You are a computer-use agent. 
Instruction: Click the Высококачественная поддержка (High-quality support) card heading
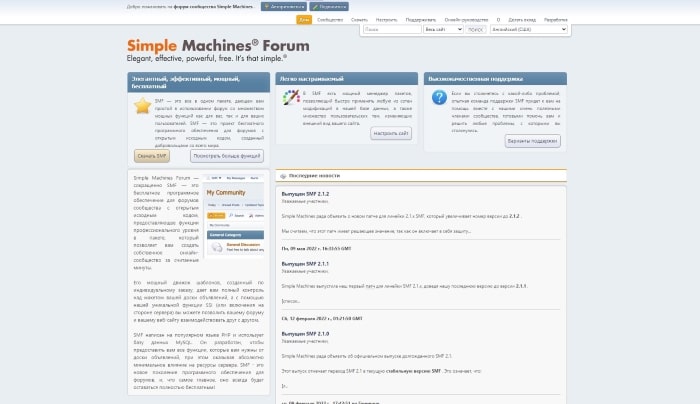[475, 79]
